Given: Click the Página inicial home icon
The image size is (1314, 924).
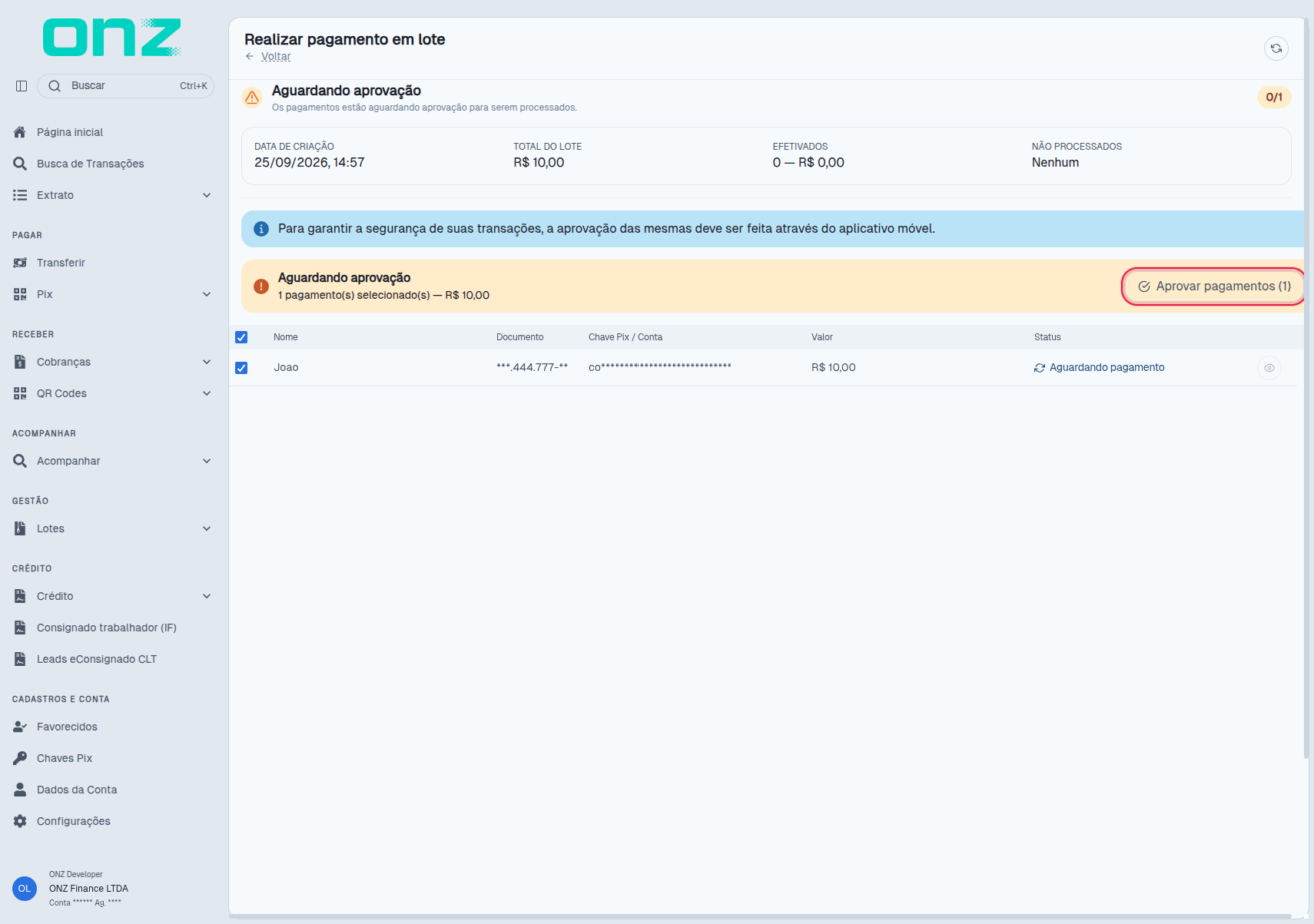Looking at the screenshot, I should click(20, 132).
